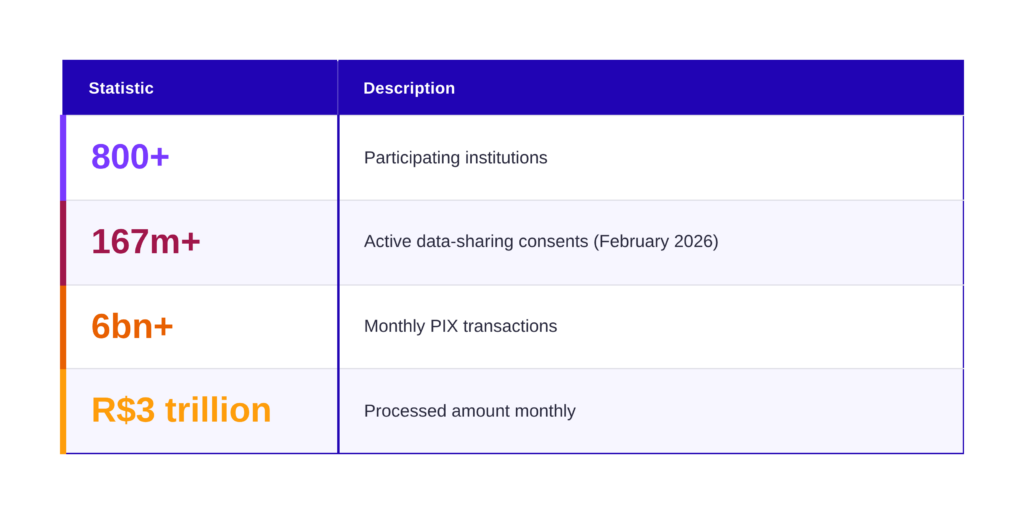Click the Statistic column header

tap(121, 88)
